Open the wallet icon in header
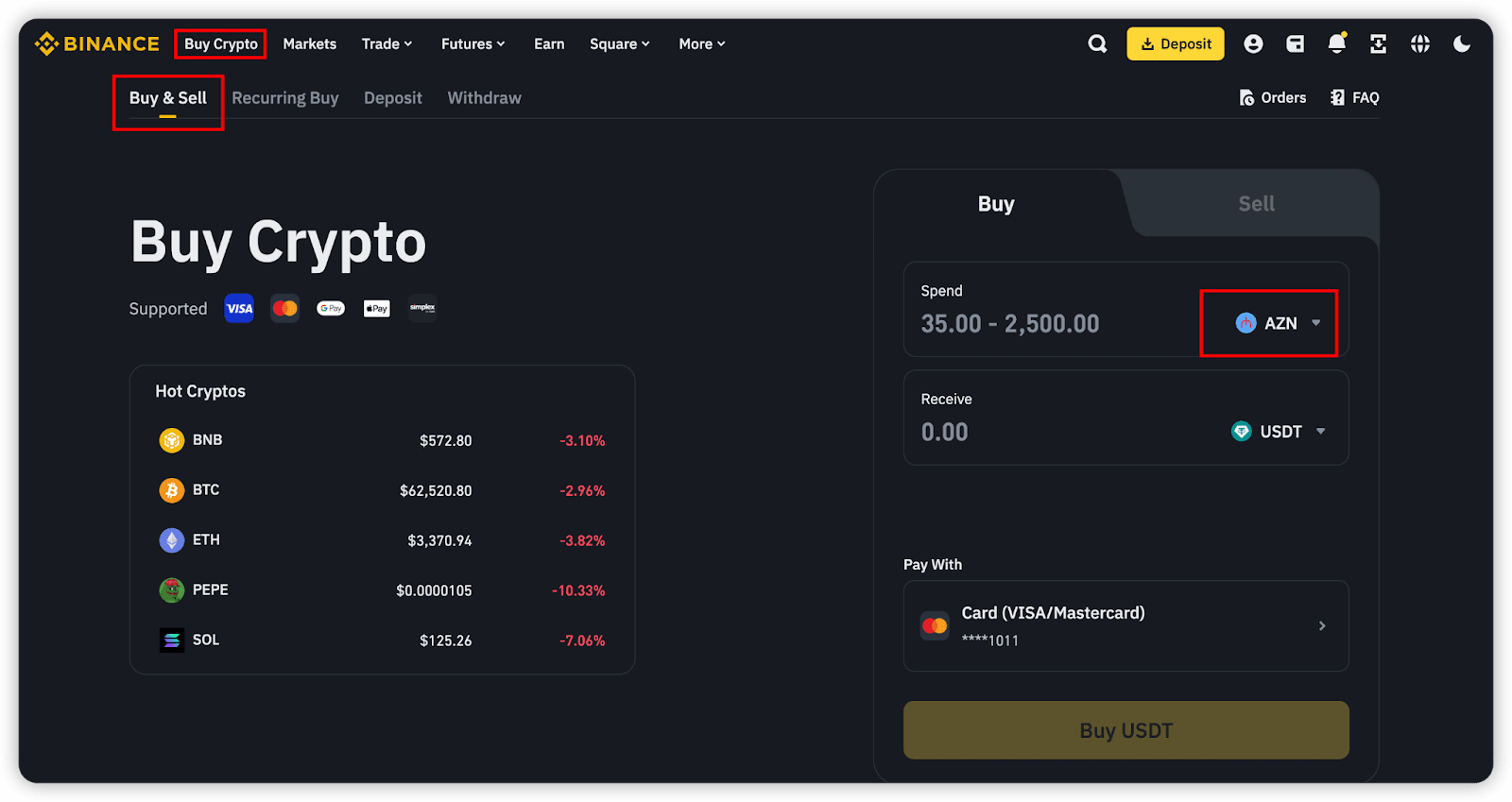 1295,43
